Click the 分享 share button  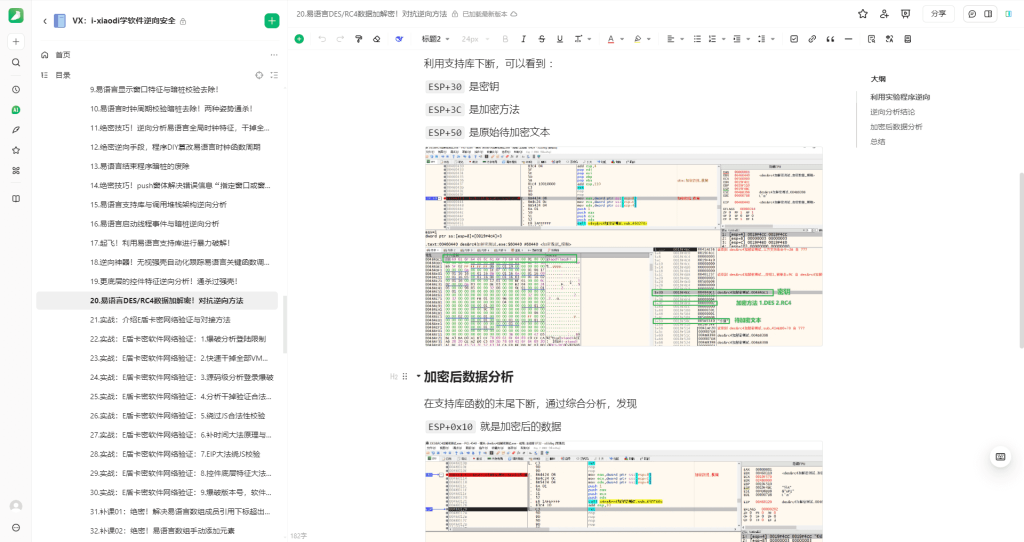(937, 14)
